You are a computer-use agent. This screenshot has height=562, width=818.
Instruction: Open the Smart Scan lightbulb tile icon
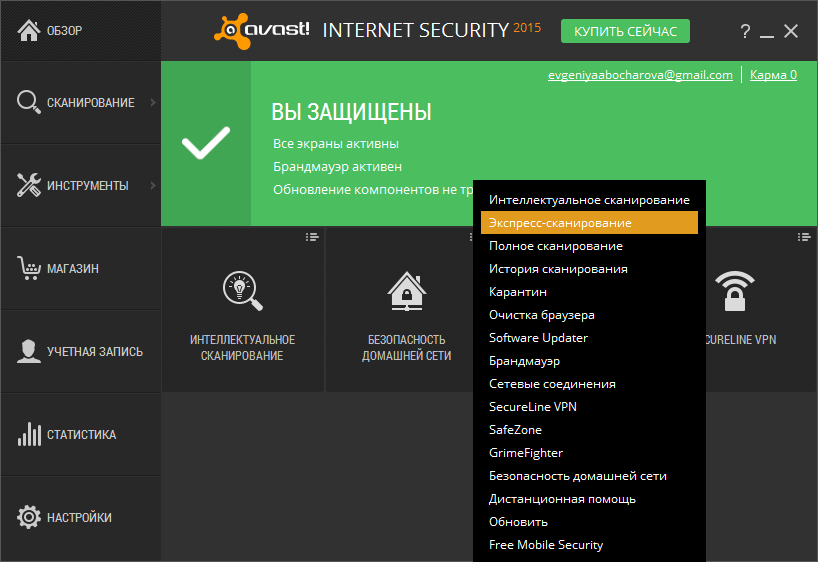click(242, 291)
